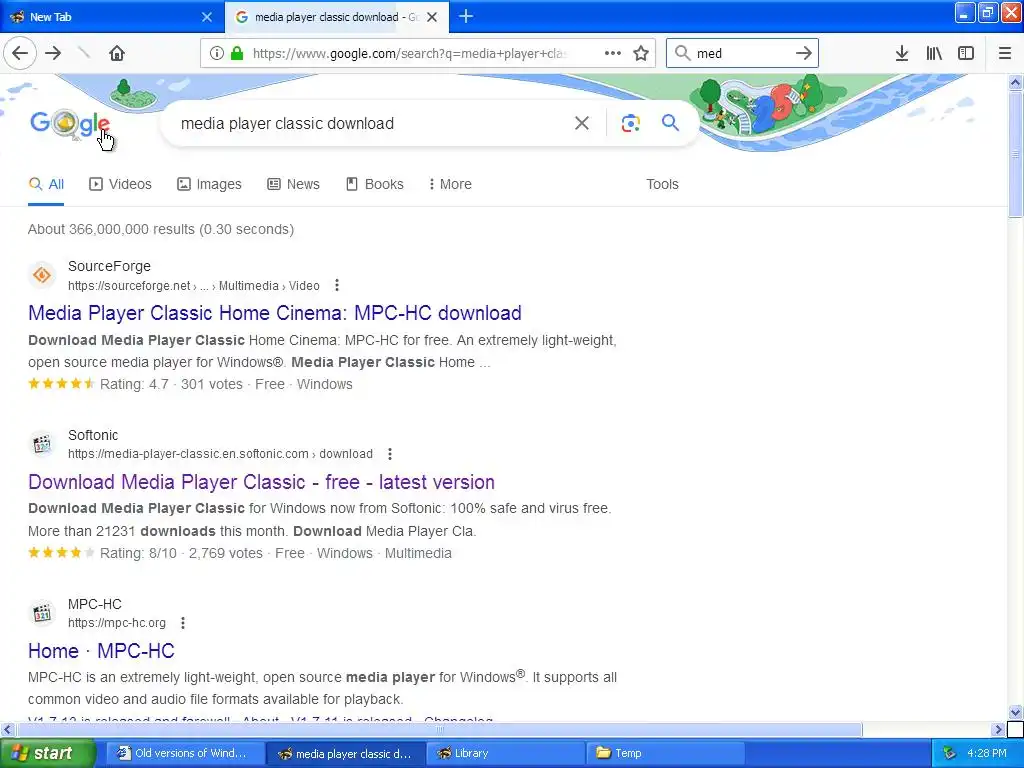Switch to the New Tab browser tab
The width and height of the screenshot is (1024, 768).
[111, 17]
